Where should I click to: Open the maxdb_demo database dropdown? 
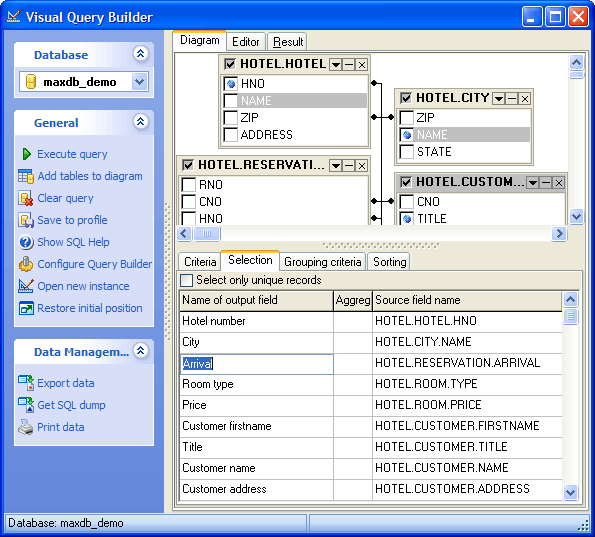(x=139, y=82)
